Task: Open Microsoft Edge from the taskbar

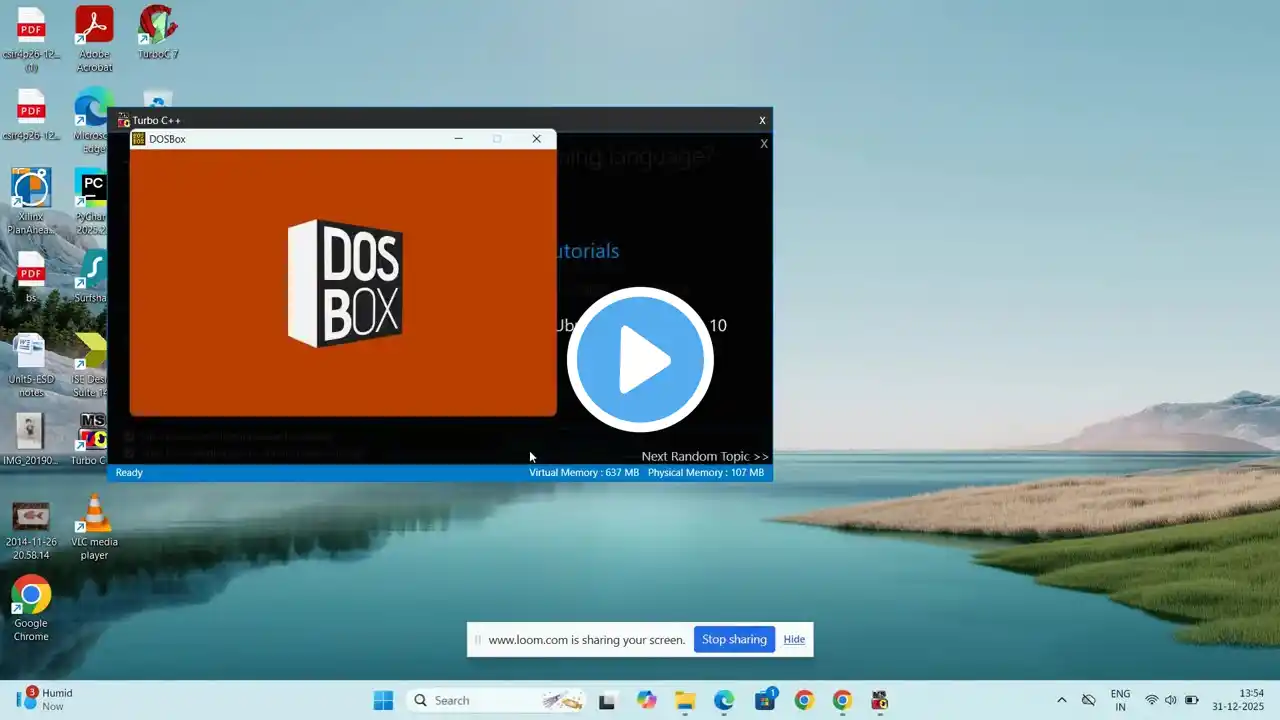Action: [x=724, y=700]
